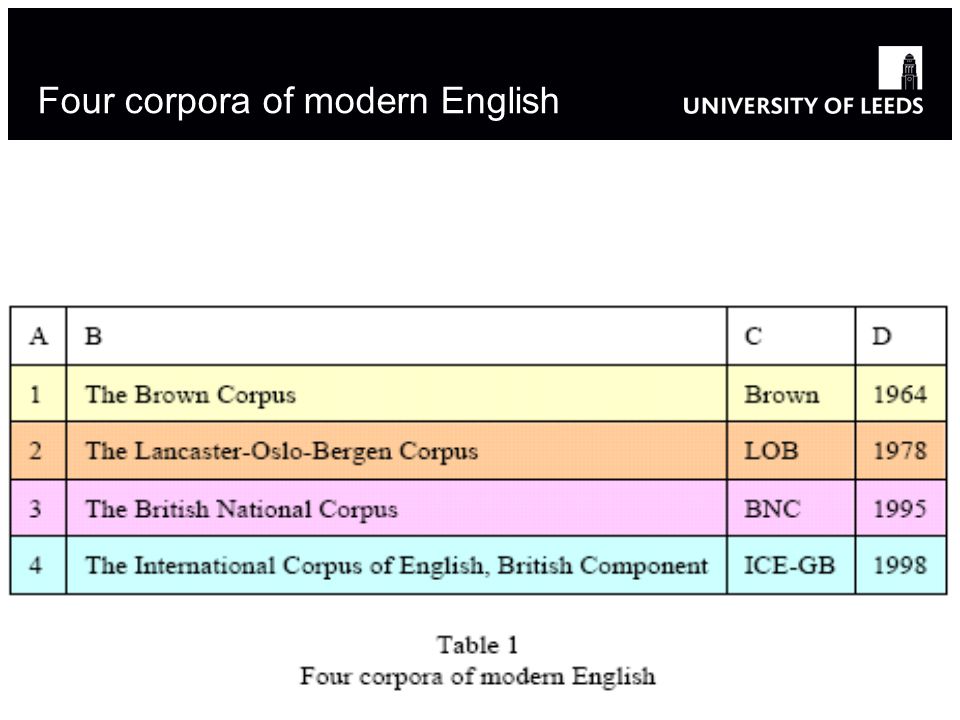The image size is (960, 720).
Task: Select the ICE-GB abbreviation cell
Action: click(x=791, y=566)
